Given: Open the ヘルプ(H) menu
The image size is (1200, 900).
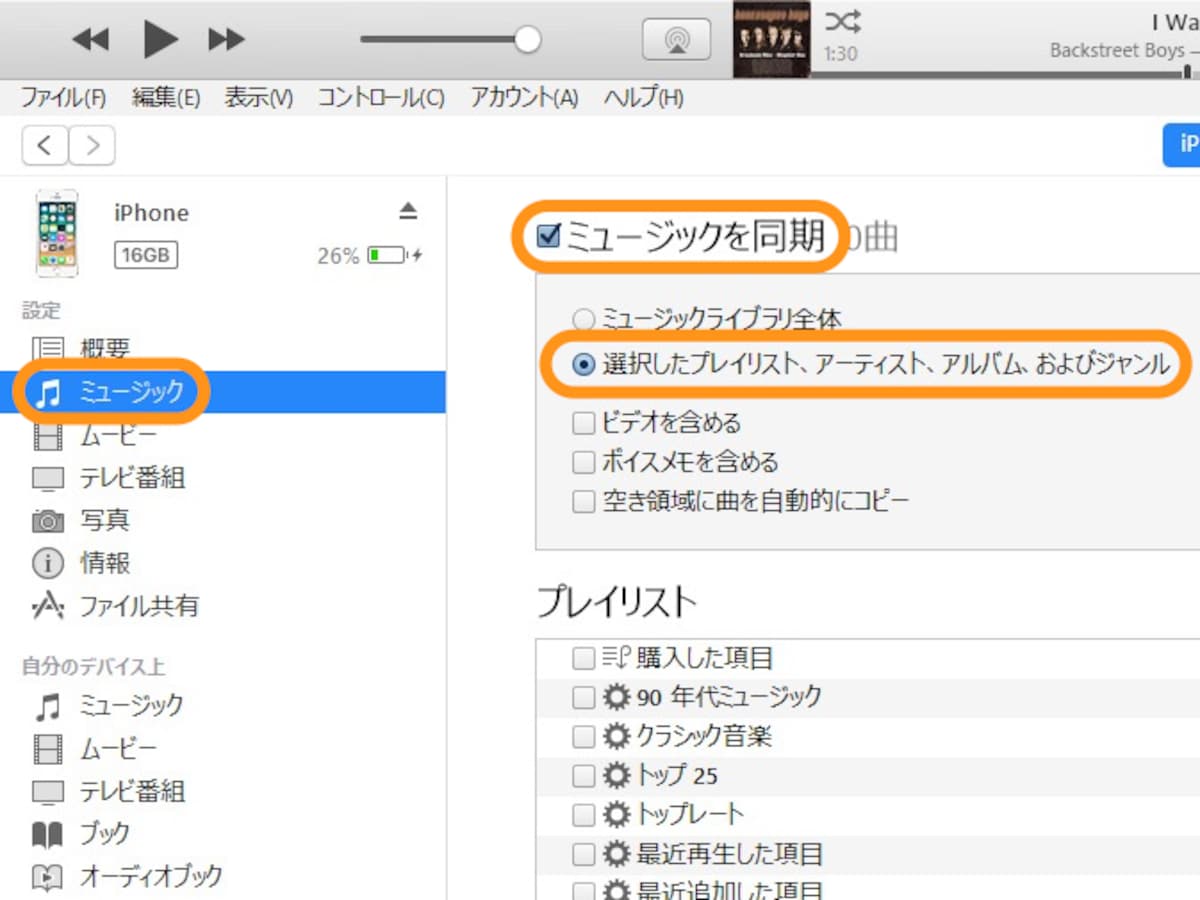Looking at the screenshot, I should [x=643, y=97].
